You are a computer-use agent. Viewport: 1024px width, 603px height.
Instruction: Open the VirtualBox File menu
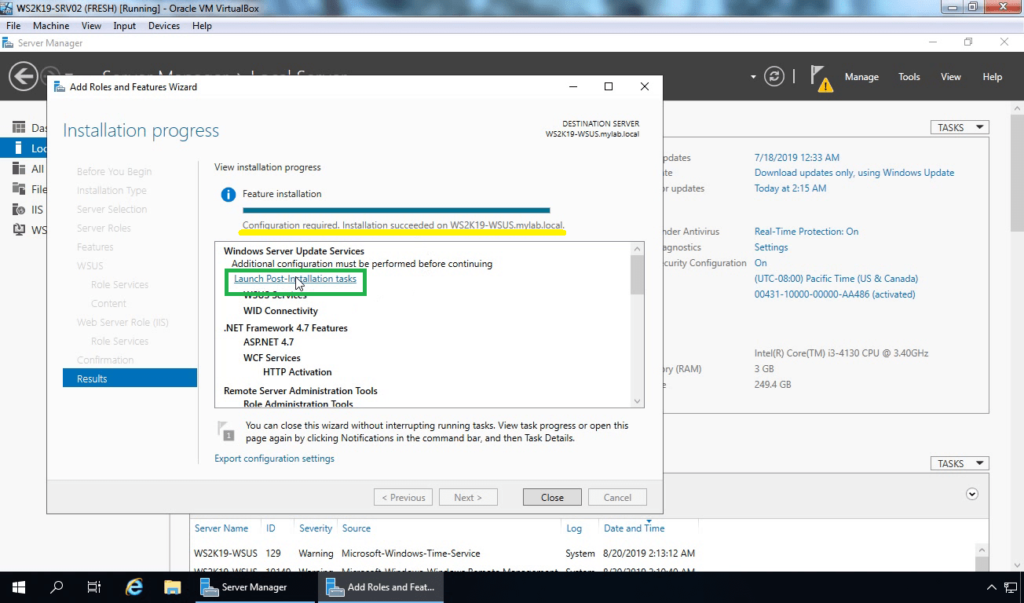pyautogui.click(x=13, y=25)
